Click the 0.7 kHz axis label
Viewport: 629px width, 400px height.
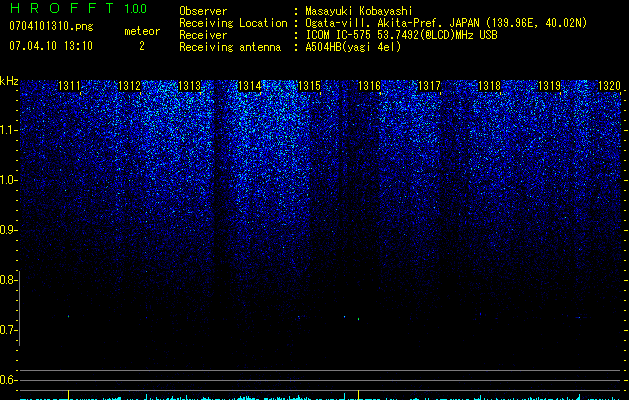pos(8,330)
